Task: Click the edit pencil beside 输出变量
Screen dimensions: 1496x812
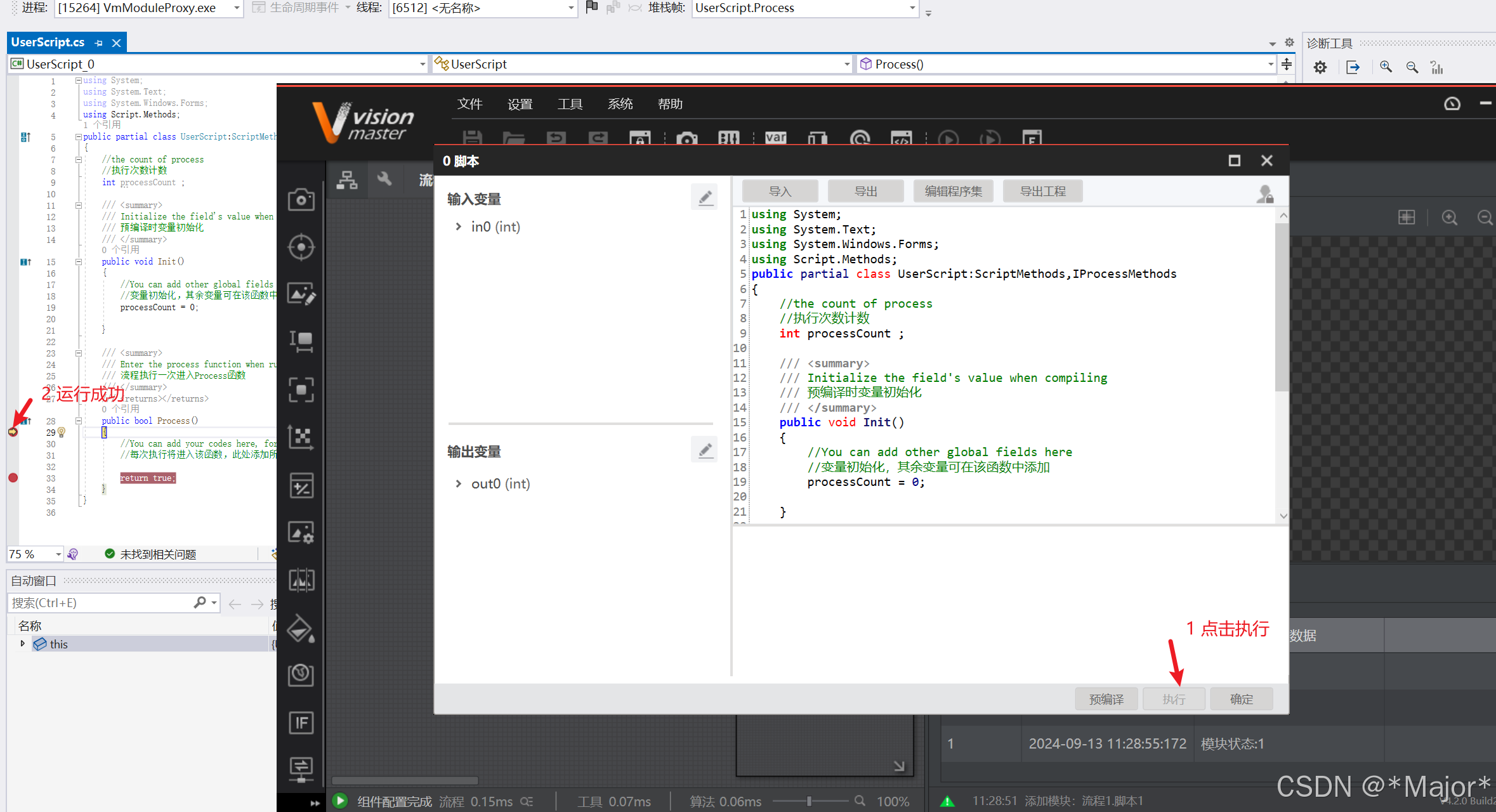Action: click(x=704, y=450)
